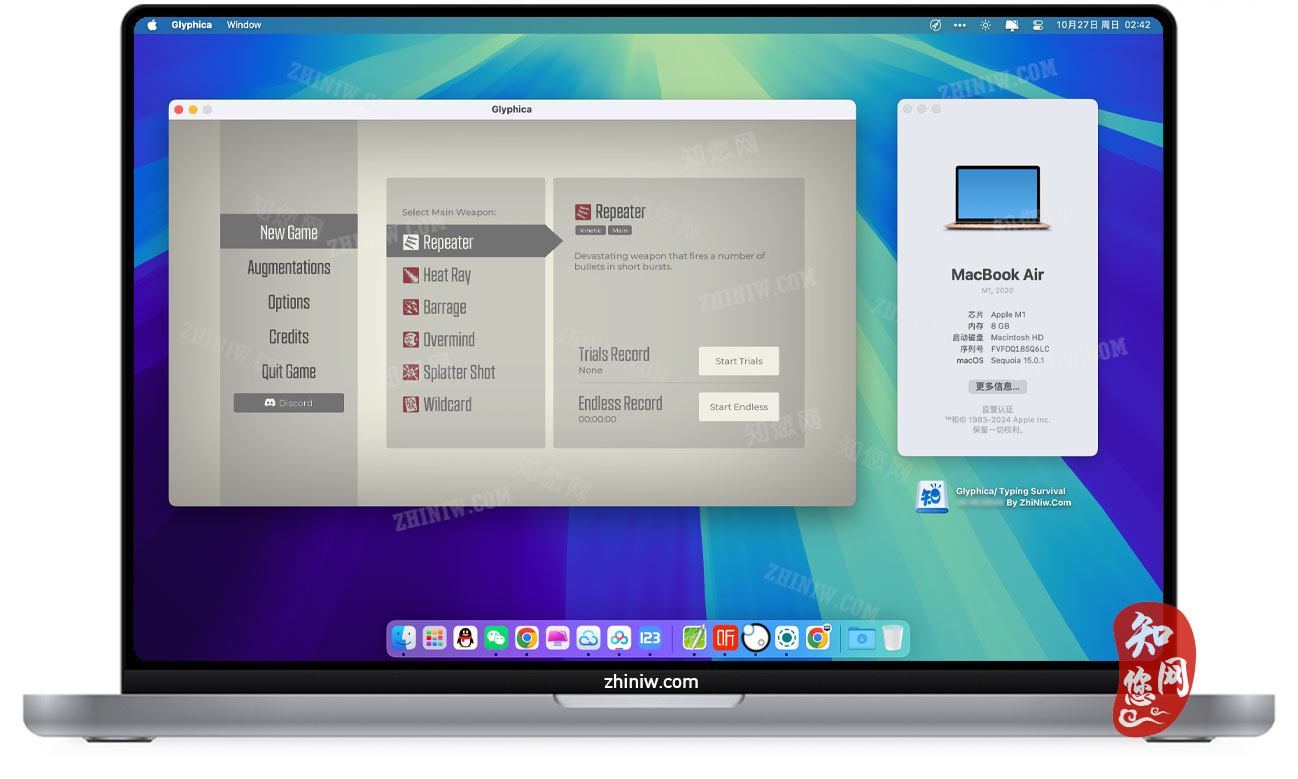Image resolution: width=1298 pixels, height=779 pixels.
Task: Select Barrage label in weapon list
Action: [445, 307]
